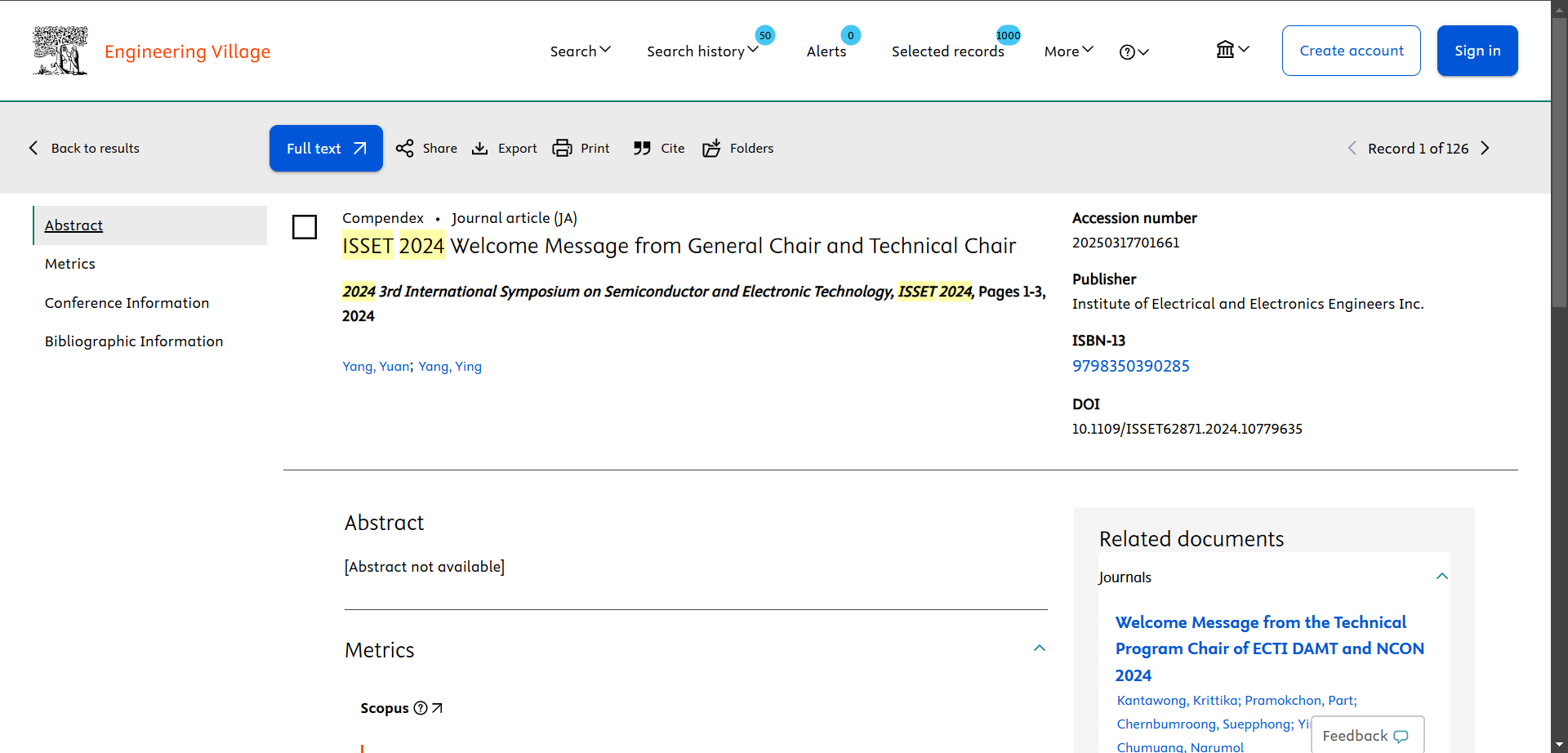Jump to Conference Information section

(x=127, y=303)
